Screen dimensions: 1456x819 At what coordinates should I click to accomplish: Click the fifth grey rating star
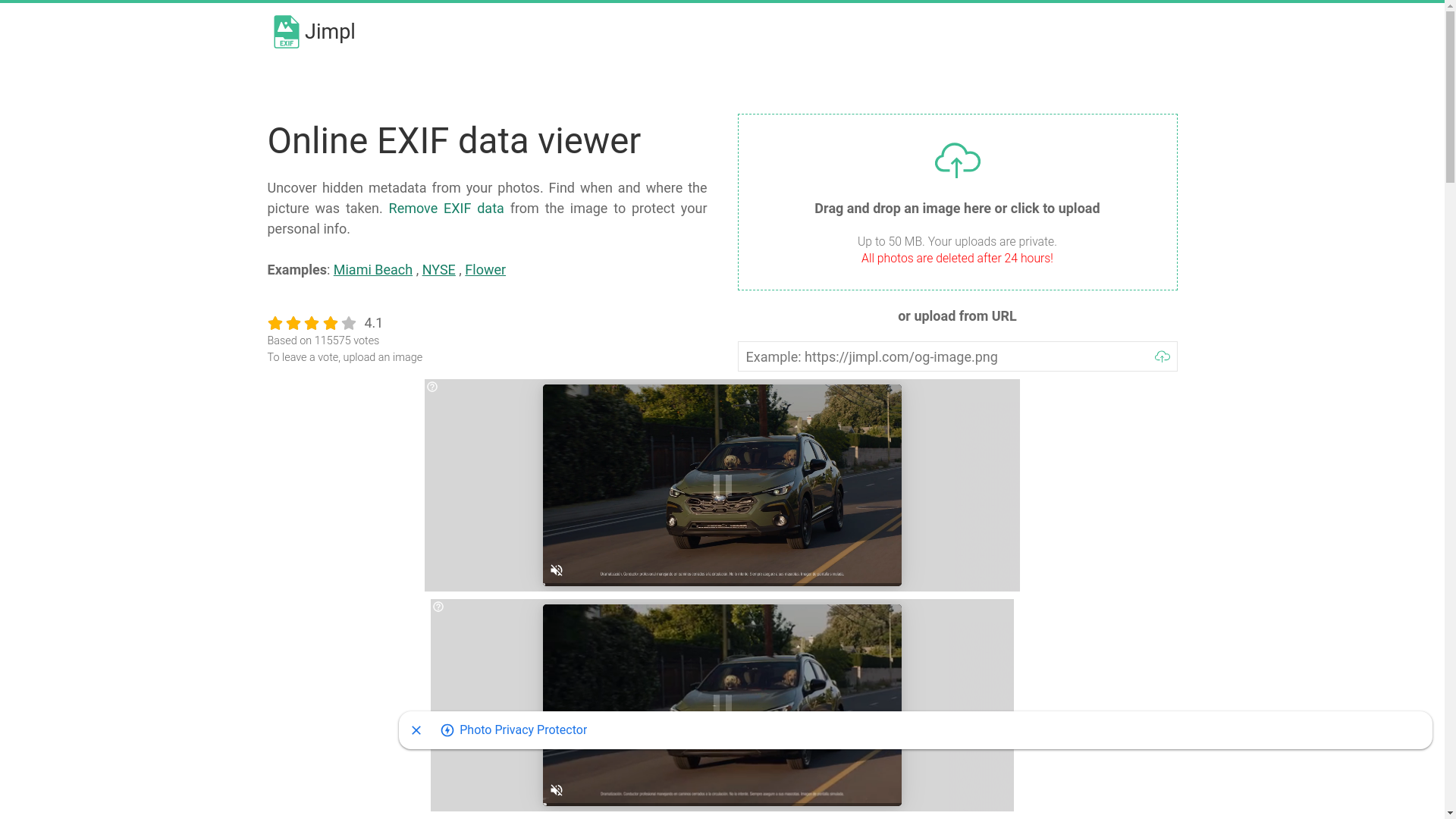click(349, 323)
